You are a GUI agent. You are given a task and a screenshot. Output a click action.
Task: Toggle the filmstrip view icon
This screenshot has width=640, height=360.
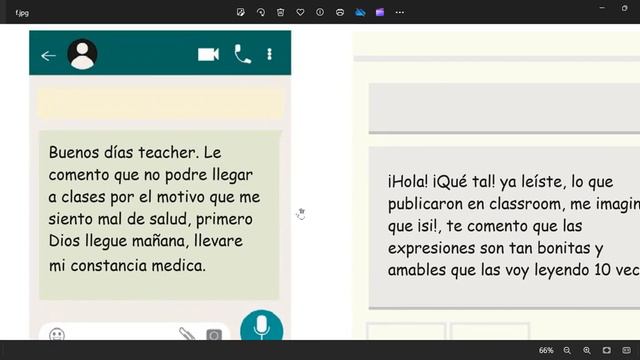627,350
